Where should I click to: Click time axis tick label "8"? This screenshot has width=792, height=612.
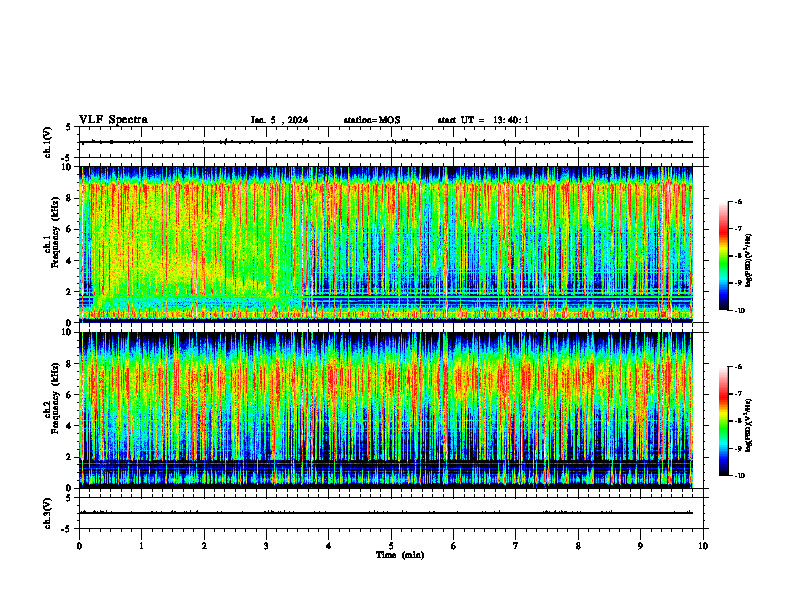pos(578,546)
